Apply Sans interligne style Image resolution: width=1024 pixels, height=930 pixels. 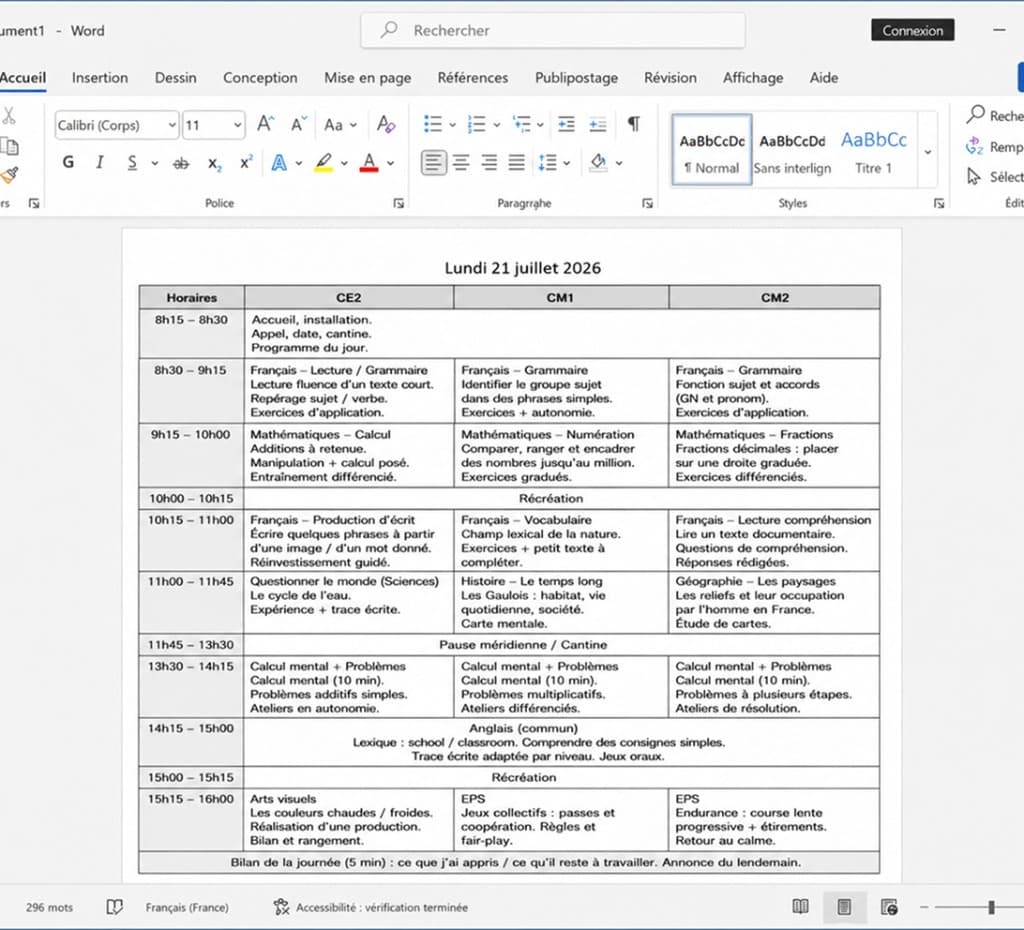coord(792,151)
